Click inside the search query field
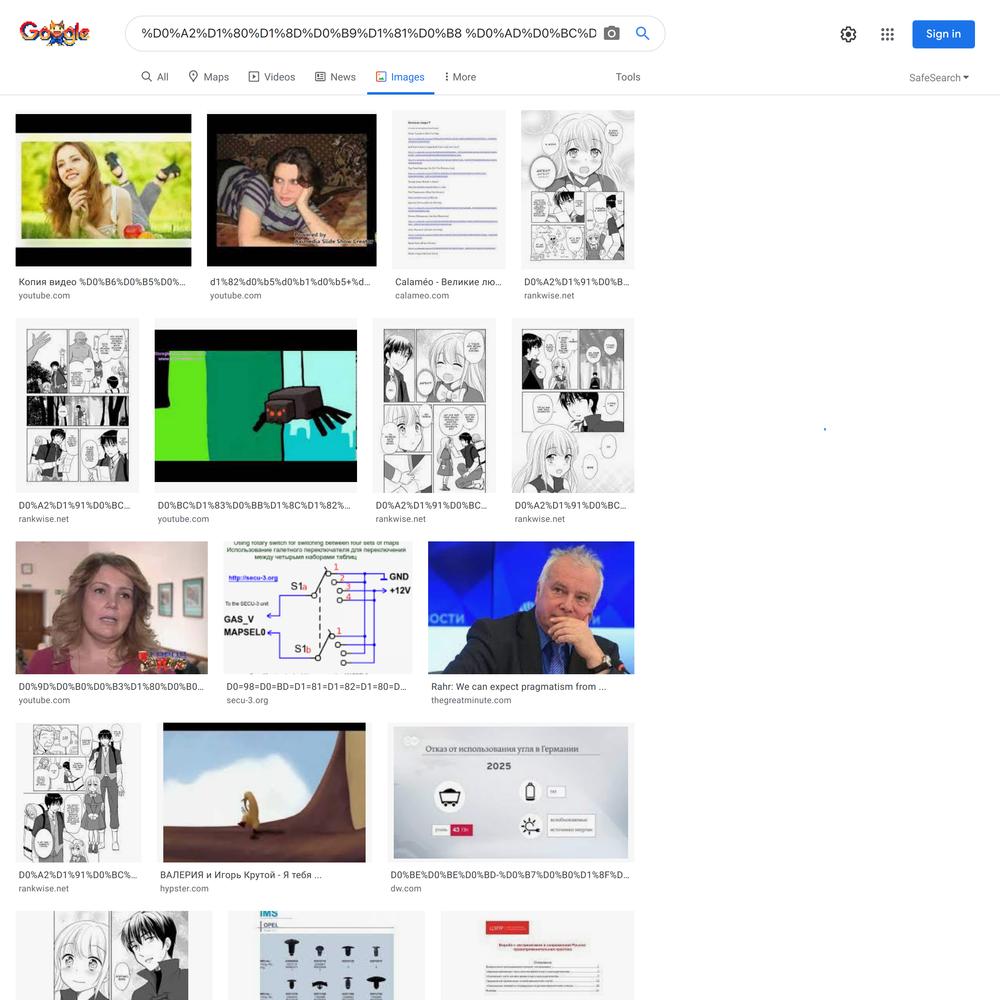This screenshot has height=1000, width=1000. [369, 33]
